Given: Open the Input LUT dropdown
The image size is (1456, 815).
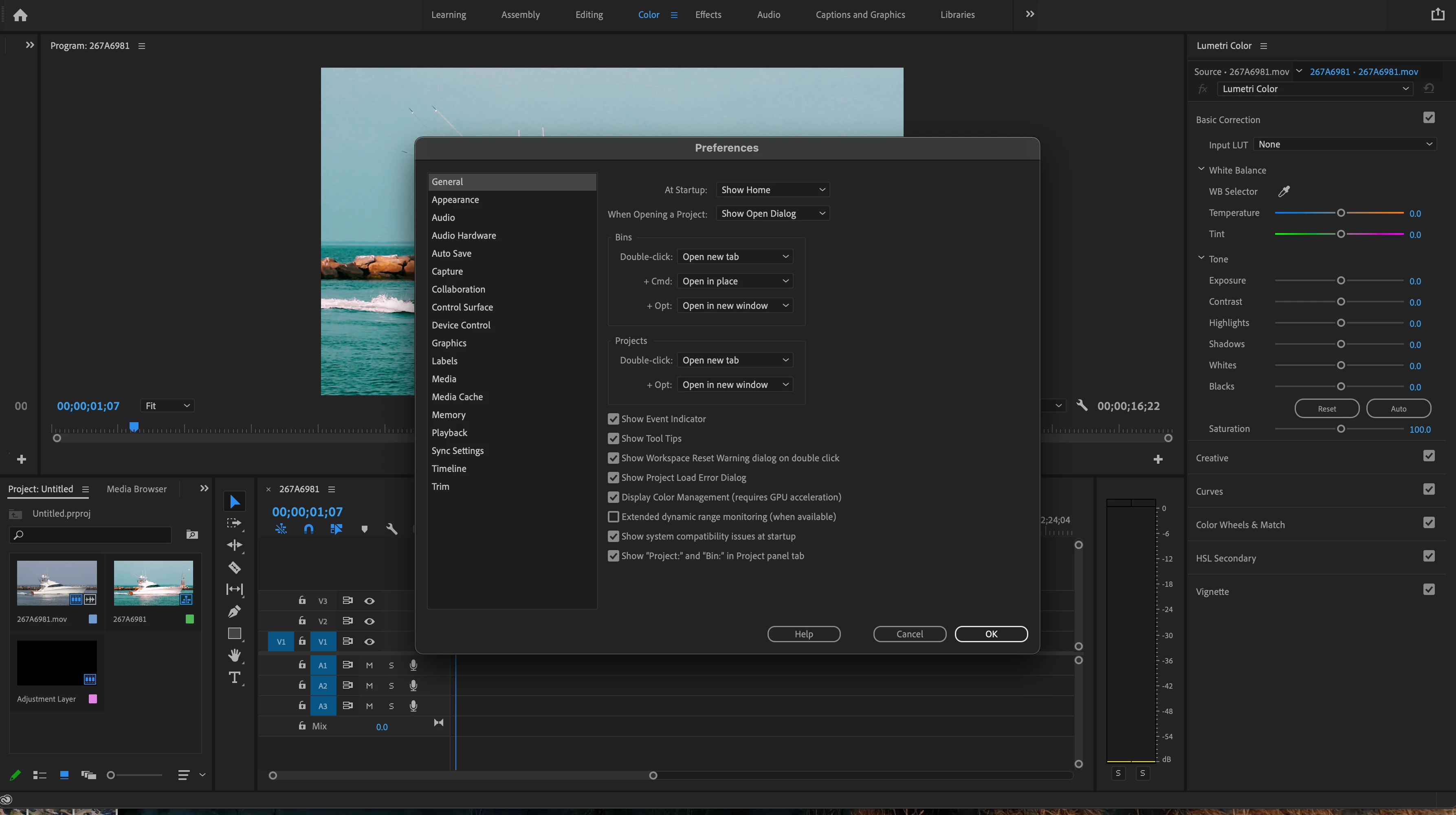Looking at the screenshot, I should 1345,144.
